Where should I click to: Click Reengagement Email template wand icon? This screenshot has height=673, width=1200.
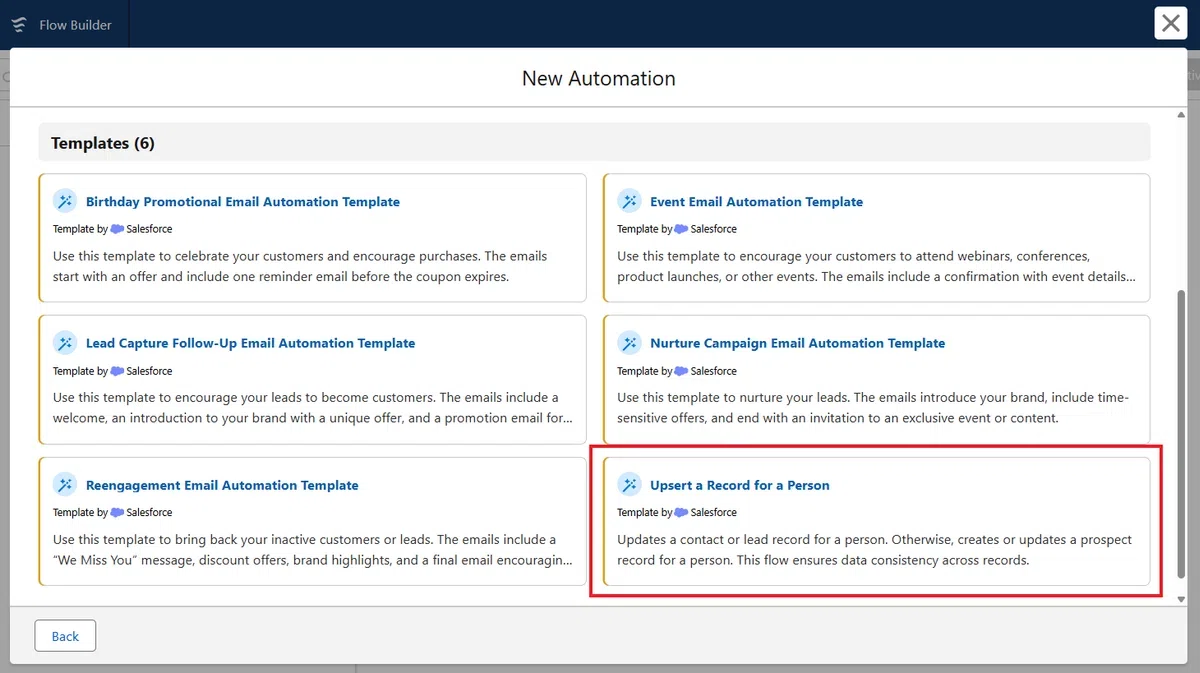[x=65, y=485]
